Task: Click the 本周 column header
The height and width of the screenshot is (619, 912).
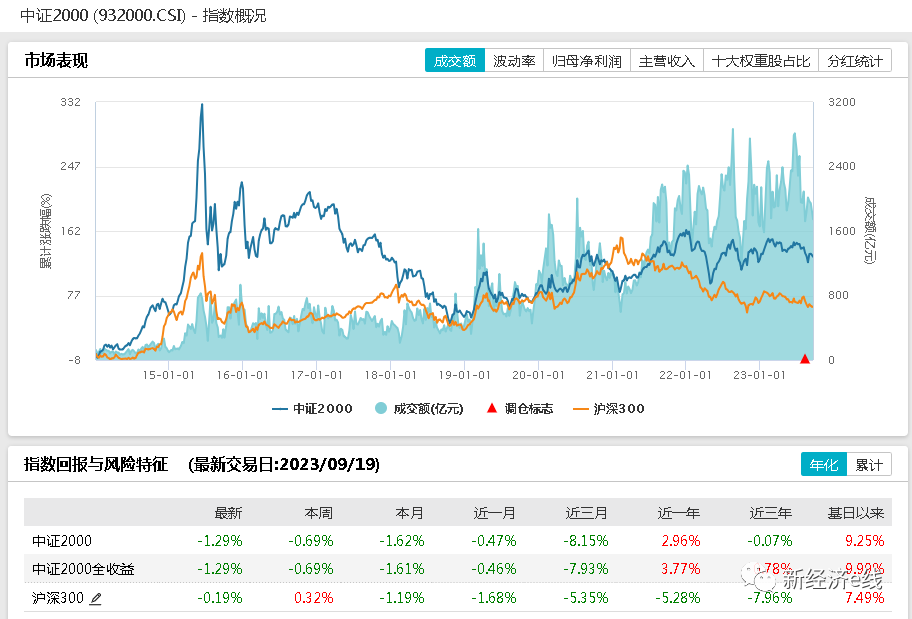Action: tap(319, 513)
